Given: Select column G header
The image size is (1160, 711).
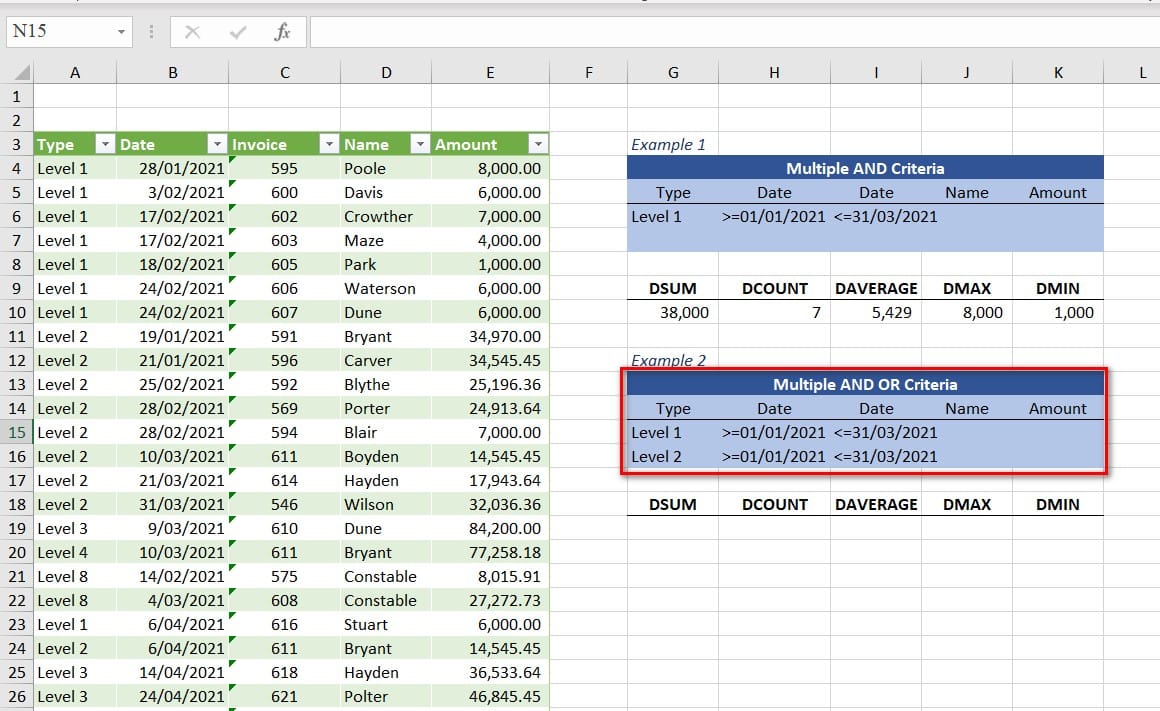Looking at the screenshot, I should click(x=673, y=72).
